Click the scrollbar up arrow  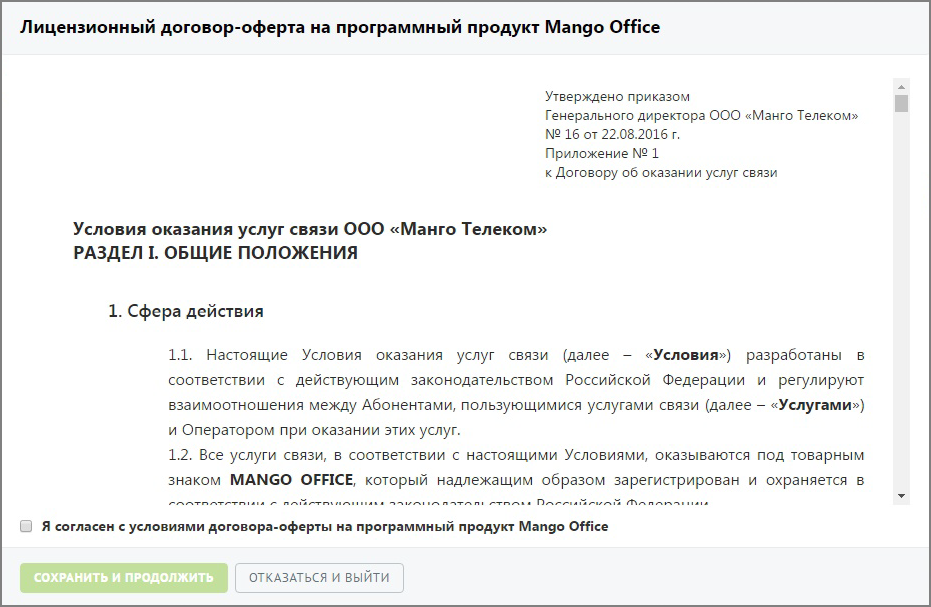pyautogui.click(x=901, y=87)
